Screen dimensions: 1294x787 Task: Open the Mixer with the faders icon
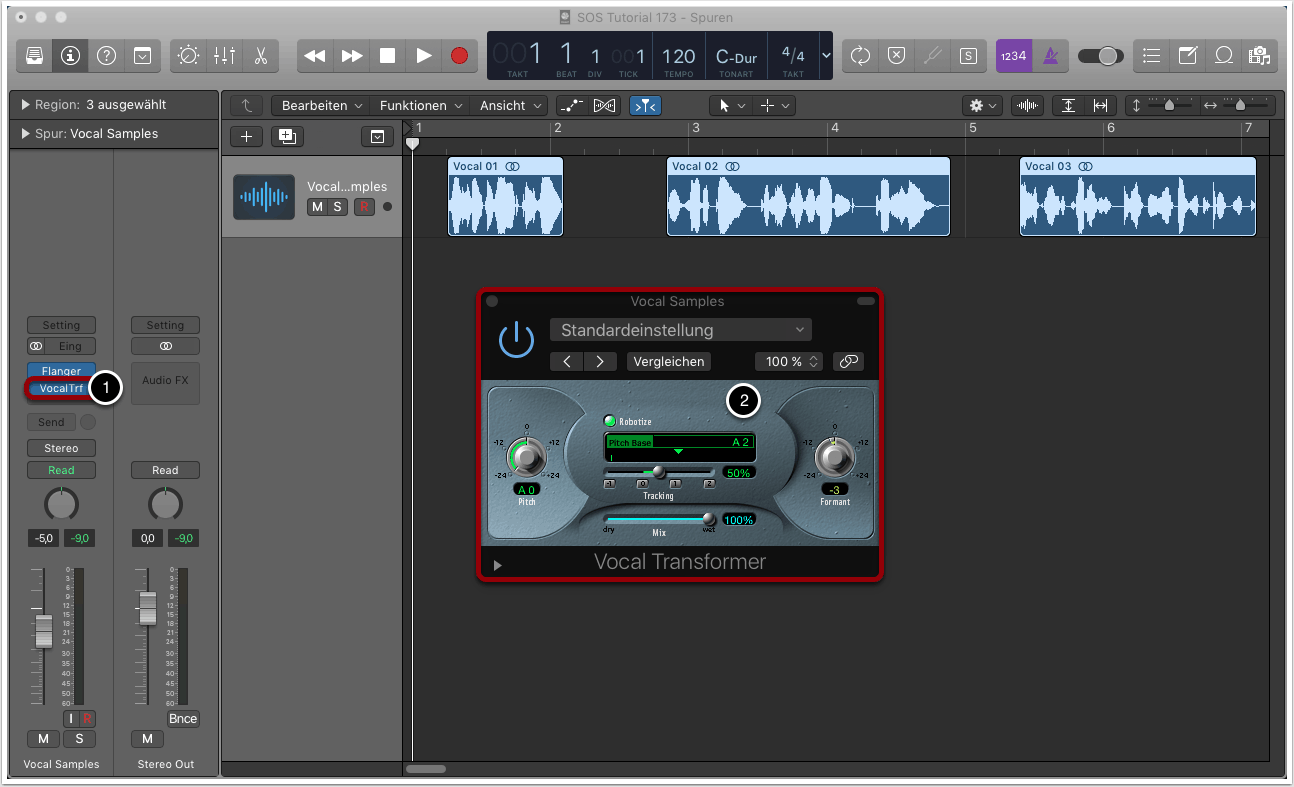(224, 56)
